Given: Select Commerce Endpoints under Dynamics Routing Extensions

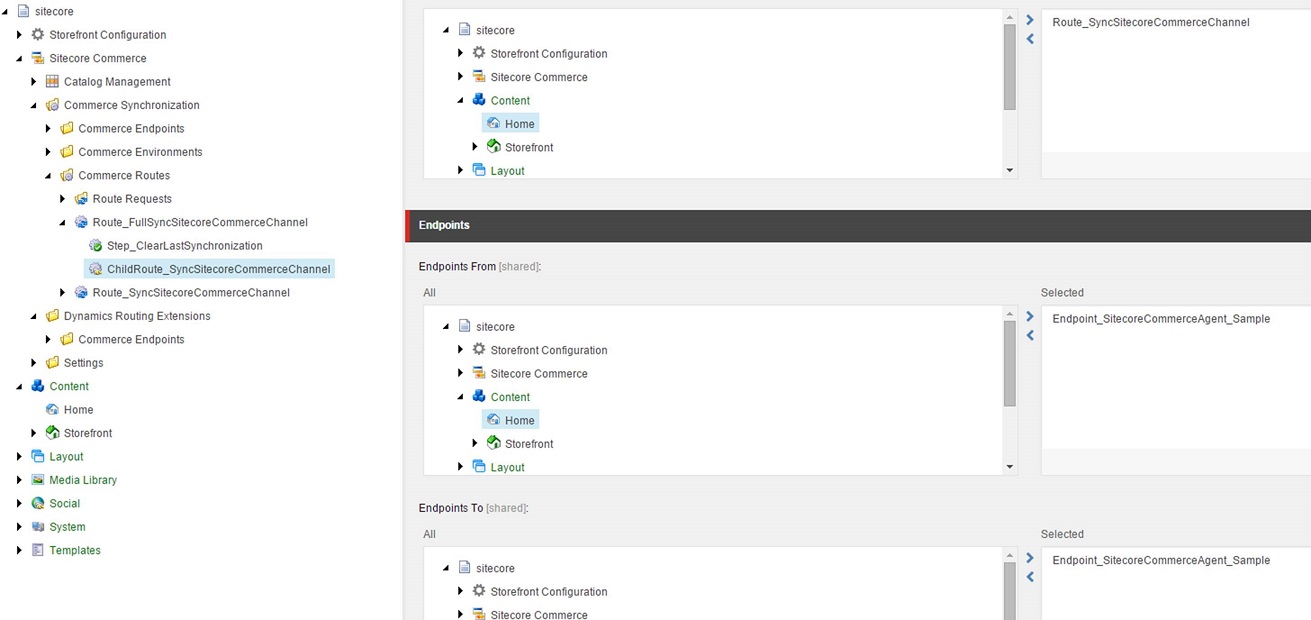Looking at the screenshot, I should pos(131,339).
